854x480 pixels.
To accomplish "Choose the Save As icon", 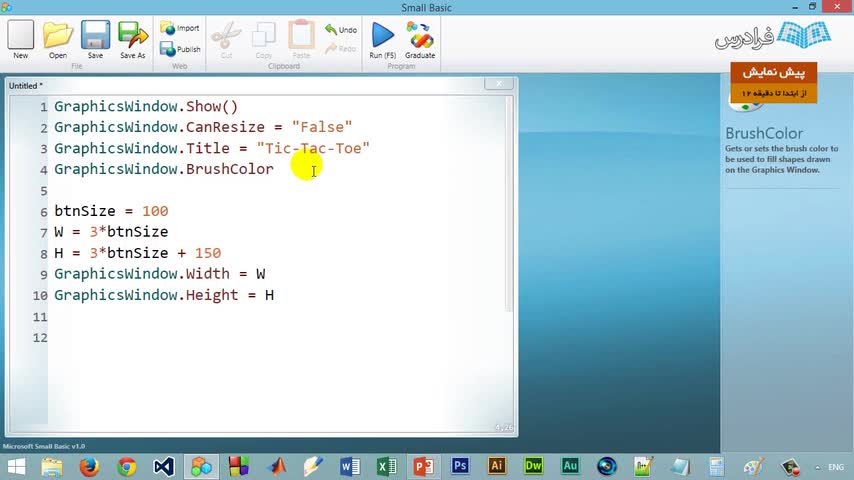I will click(x=133, y=40).
